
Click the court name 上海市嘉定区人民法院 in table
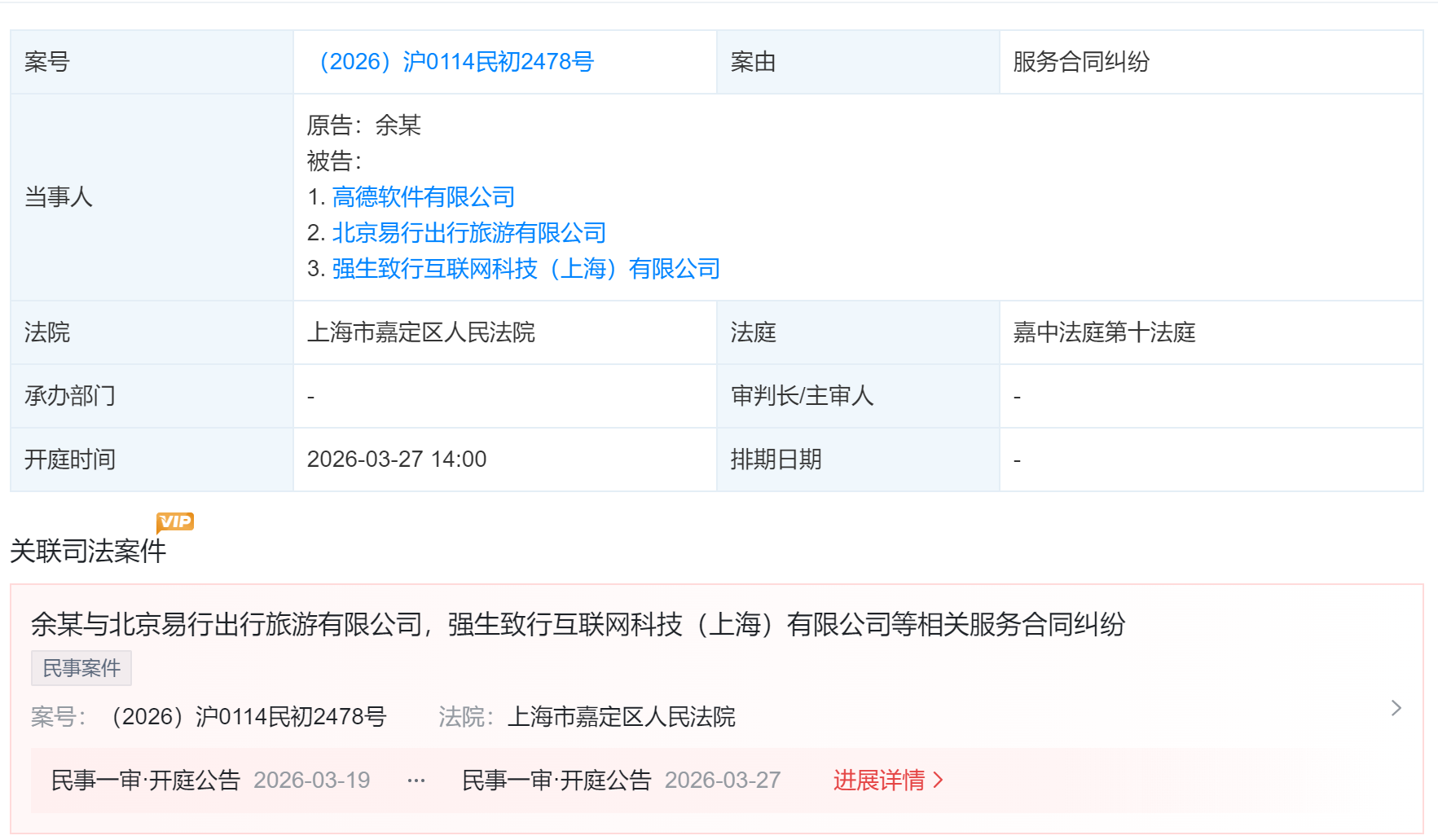click(421, 332)
